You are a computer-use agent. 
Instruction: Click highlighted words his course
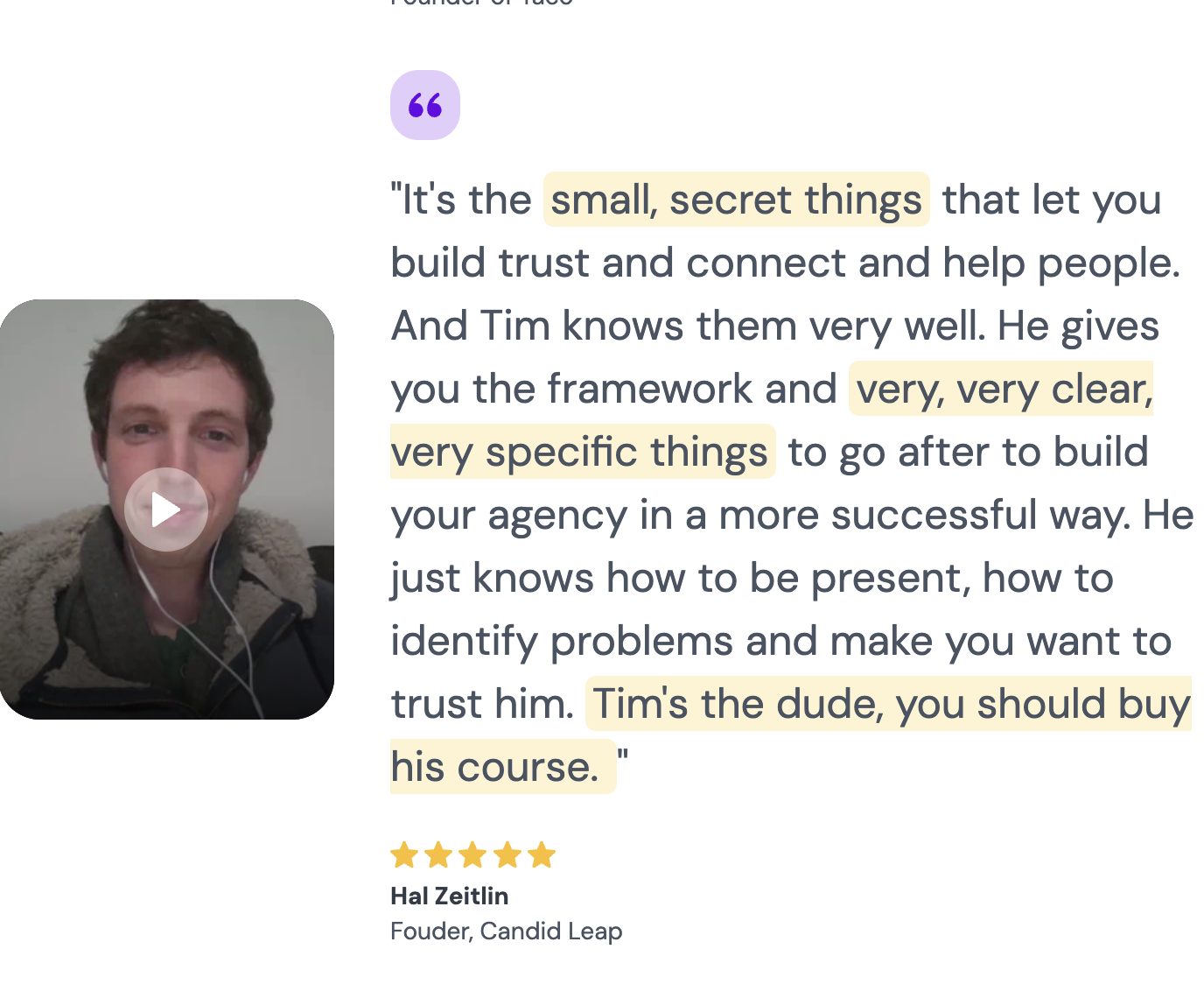click(x=503, y=767)
